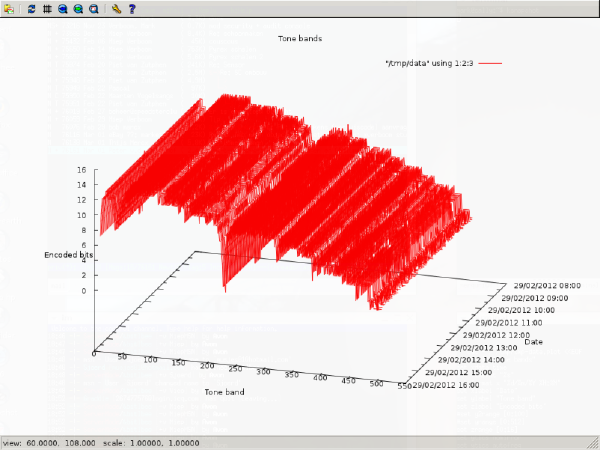Image resolution: width=600 pixels, height=450 pixels.
Task: Click the view angle readout in status bar
Action: click(x=49, y=443)
